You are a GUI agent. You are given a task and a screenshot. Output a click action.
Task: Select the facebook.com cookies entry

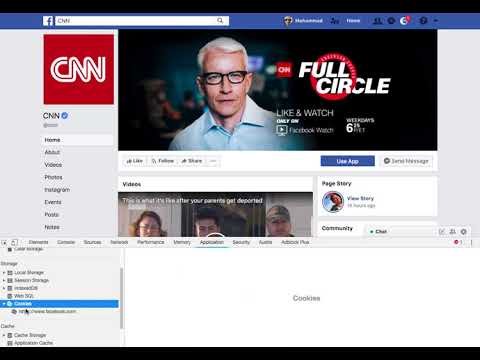(x=47, y=311)
